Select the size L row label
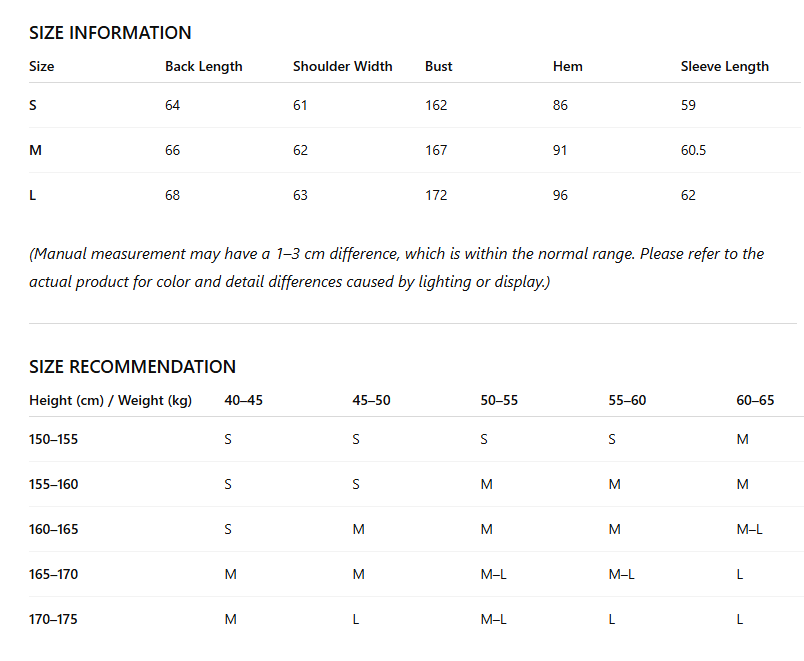Screen dimensions: 804x661 coord(32,195)
